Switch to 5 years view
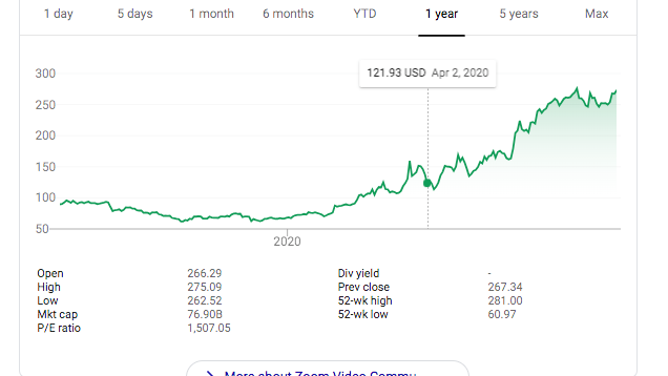 [x=518, y=14]
